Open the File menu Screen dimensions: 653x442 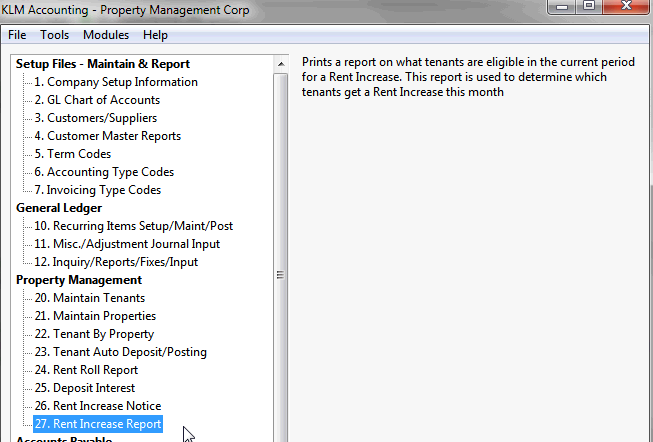point(17,35)
